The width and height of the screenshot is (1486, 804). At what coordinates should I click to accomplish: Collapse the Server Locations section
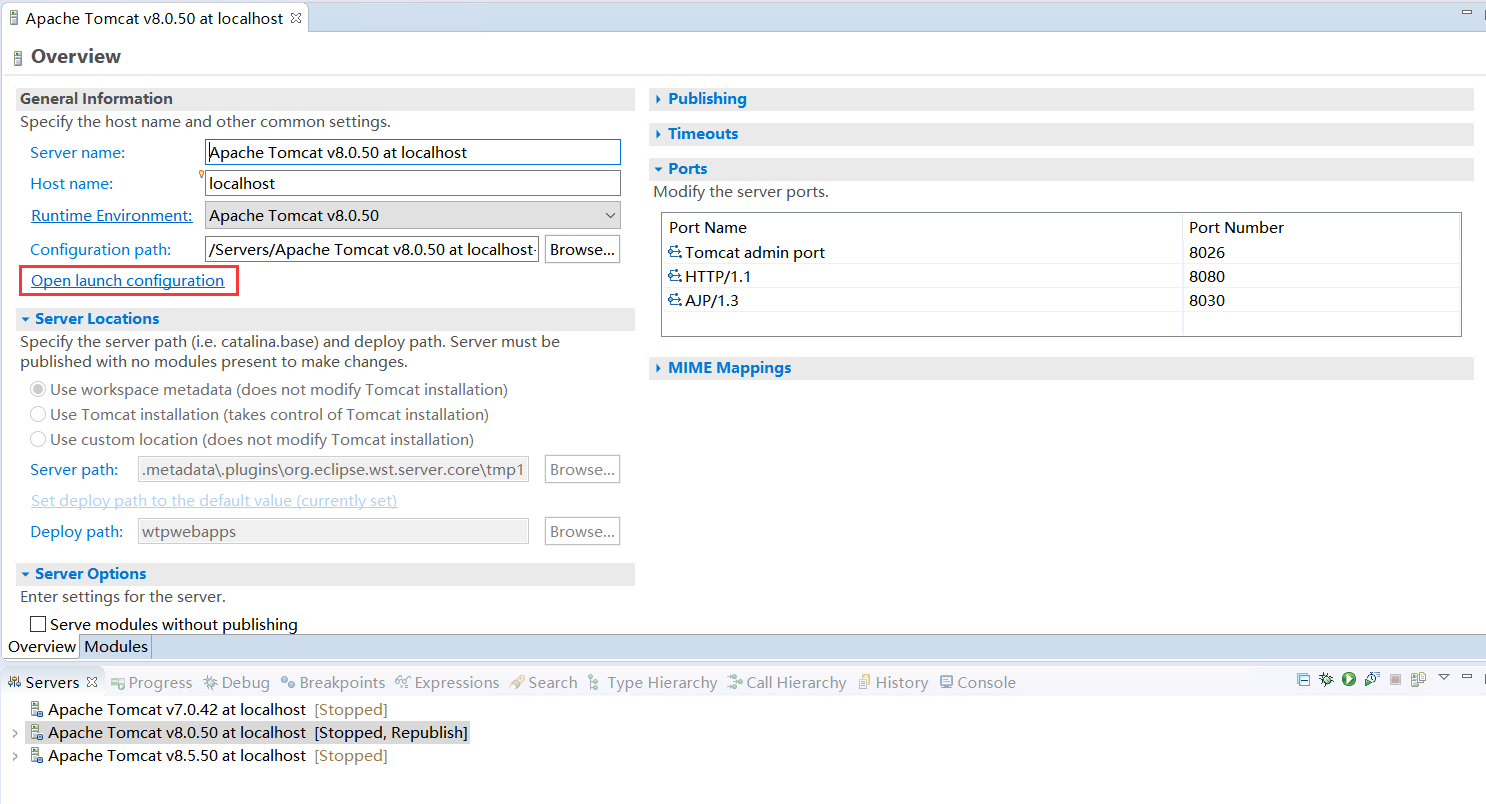25,319
